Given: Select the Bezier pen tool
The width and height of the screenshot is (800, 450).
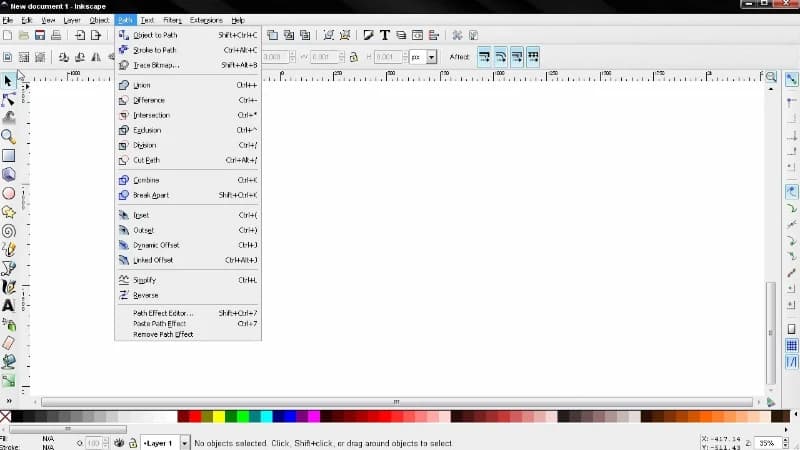Looking at the screenshot, I should tap(8, 268).
